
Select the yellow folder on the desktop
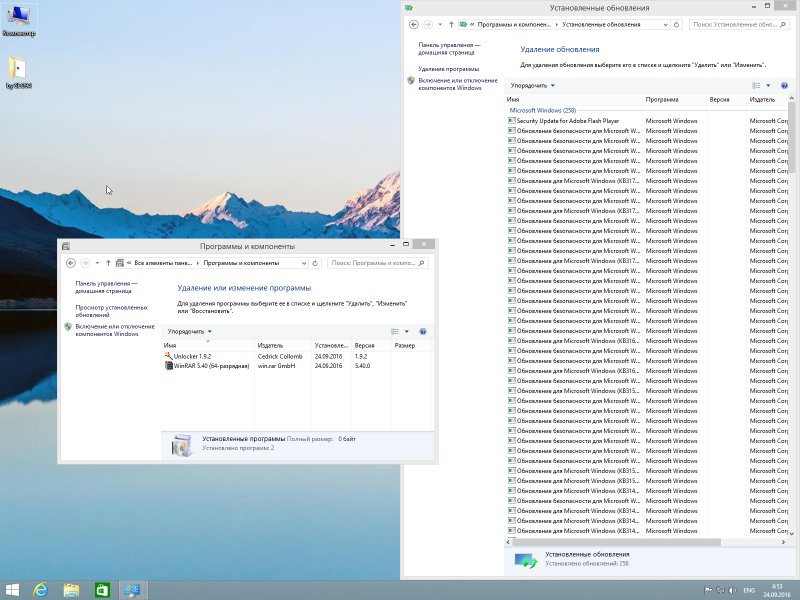tap(18, 72)
